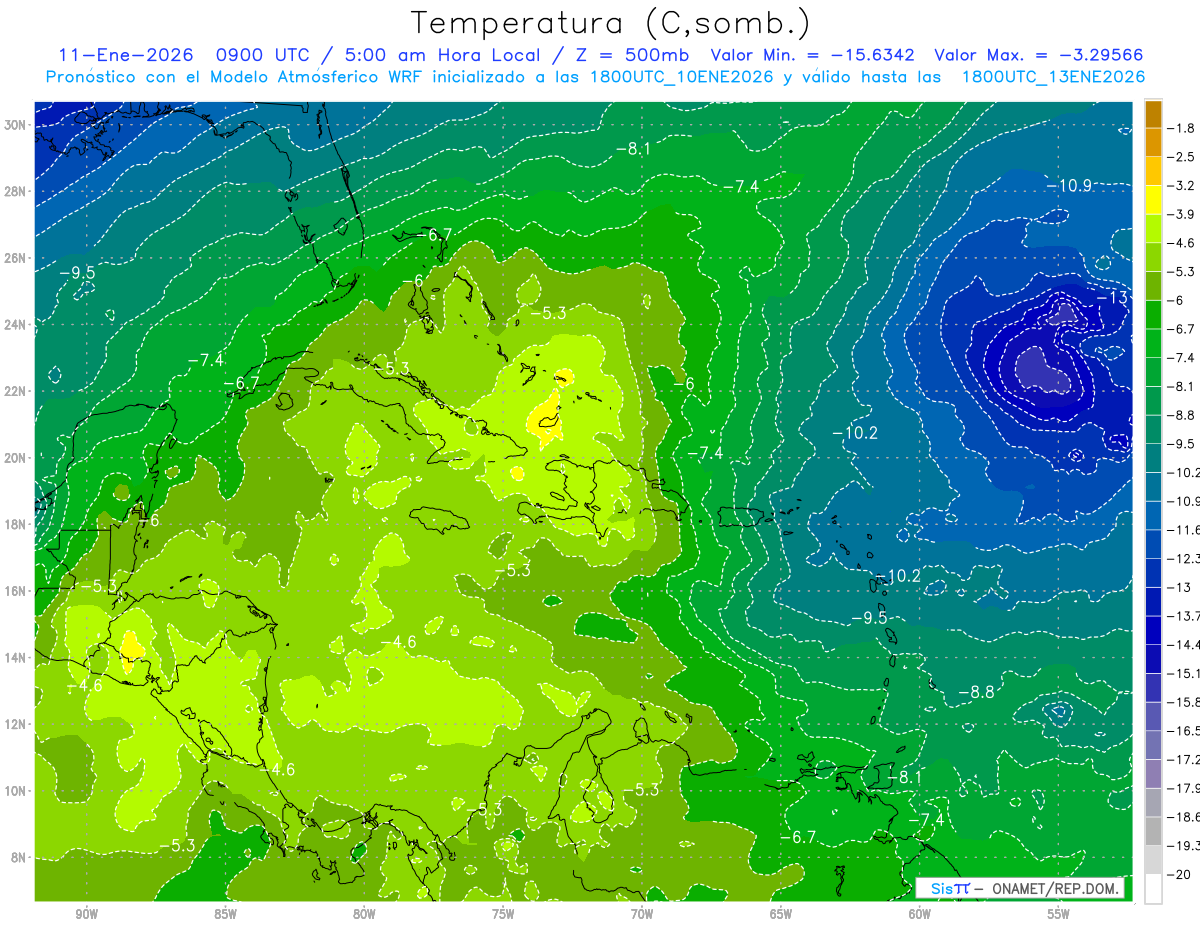
Task: Click the orange legend swatch between -2.5 and -3.2
Action: pos(1153,171)
